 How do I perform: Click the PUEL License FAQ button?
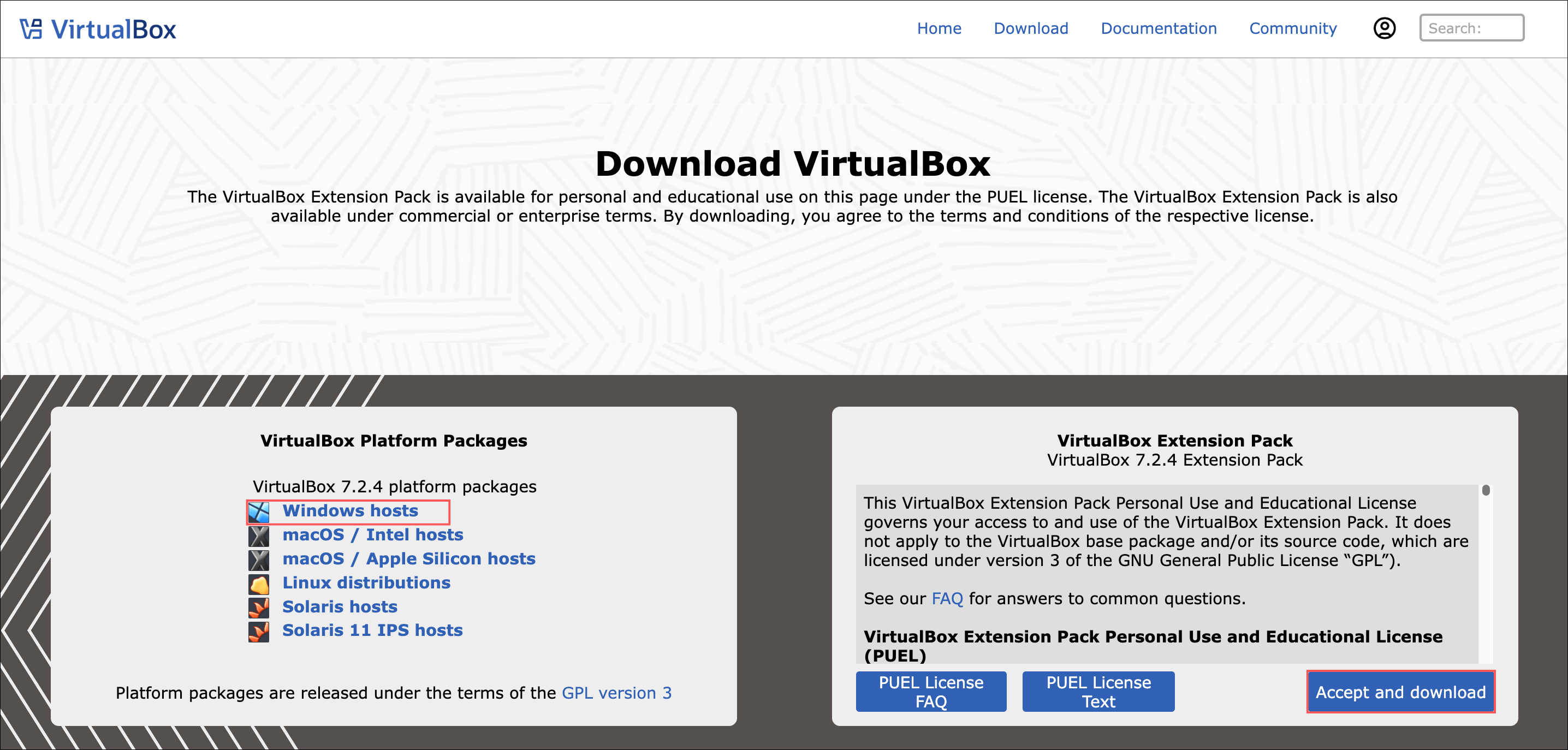(931, 692)
